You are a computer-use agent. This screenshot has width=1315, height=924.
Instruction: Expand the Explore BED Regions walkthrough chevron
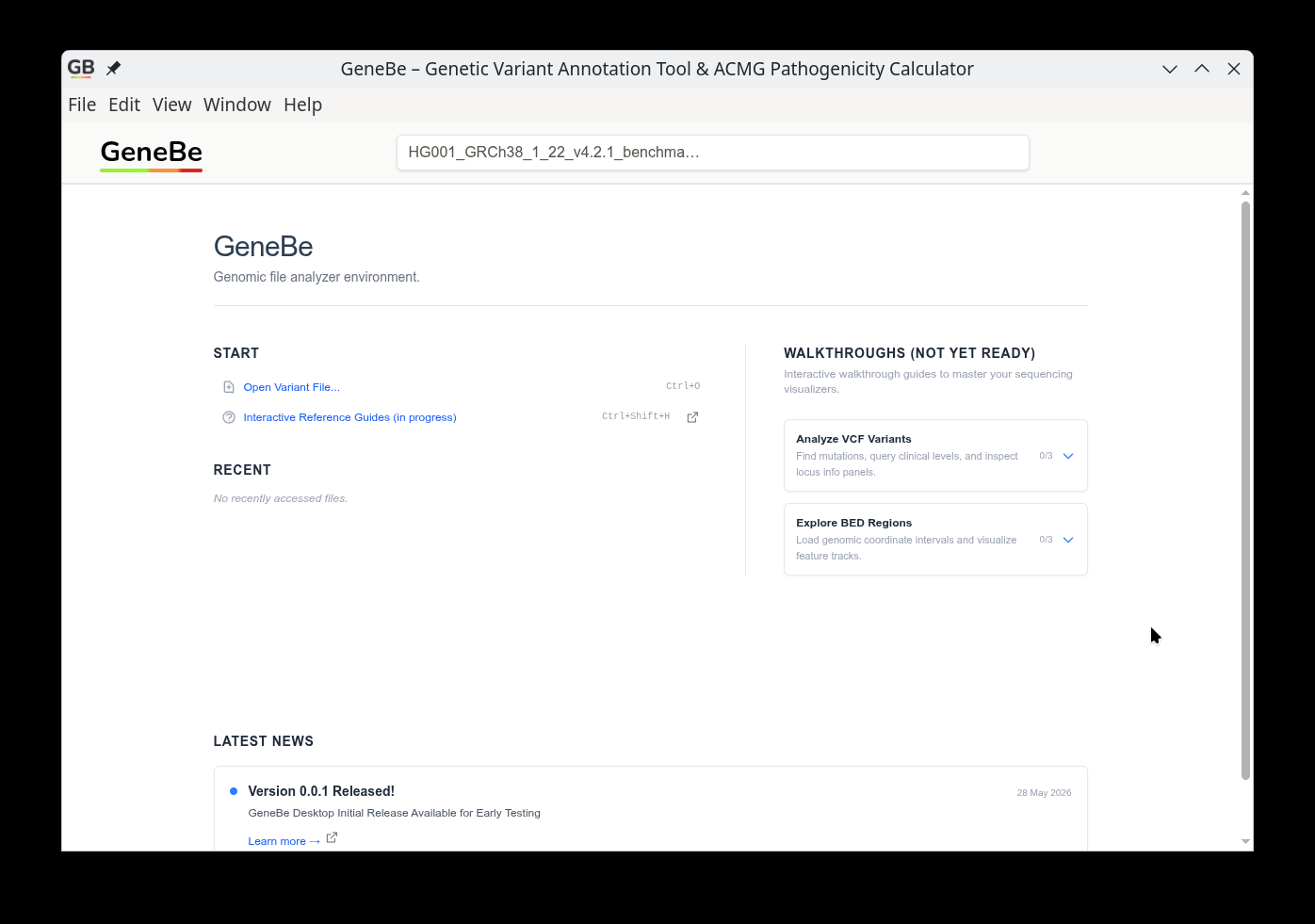(x=1068, y=540)
